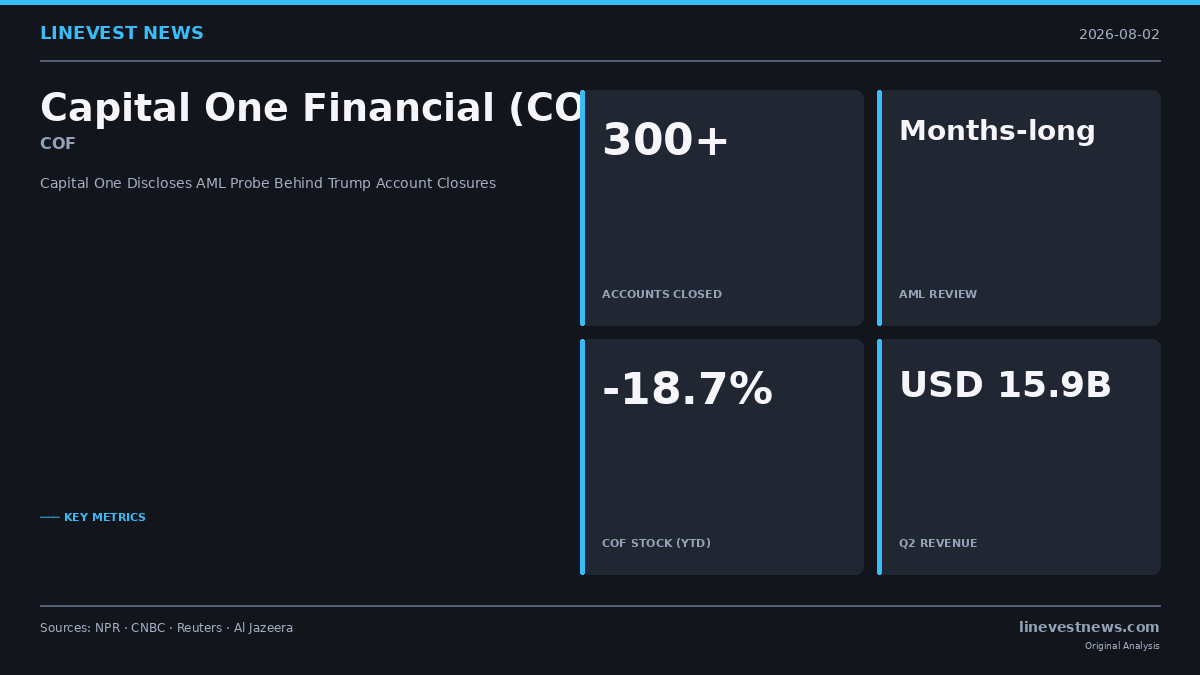Open the 300+ accounts closed card

tap(722, 208)
